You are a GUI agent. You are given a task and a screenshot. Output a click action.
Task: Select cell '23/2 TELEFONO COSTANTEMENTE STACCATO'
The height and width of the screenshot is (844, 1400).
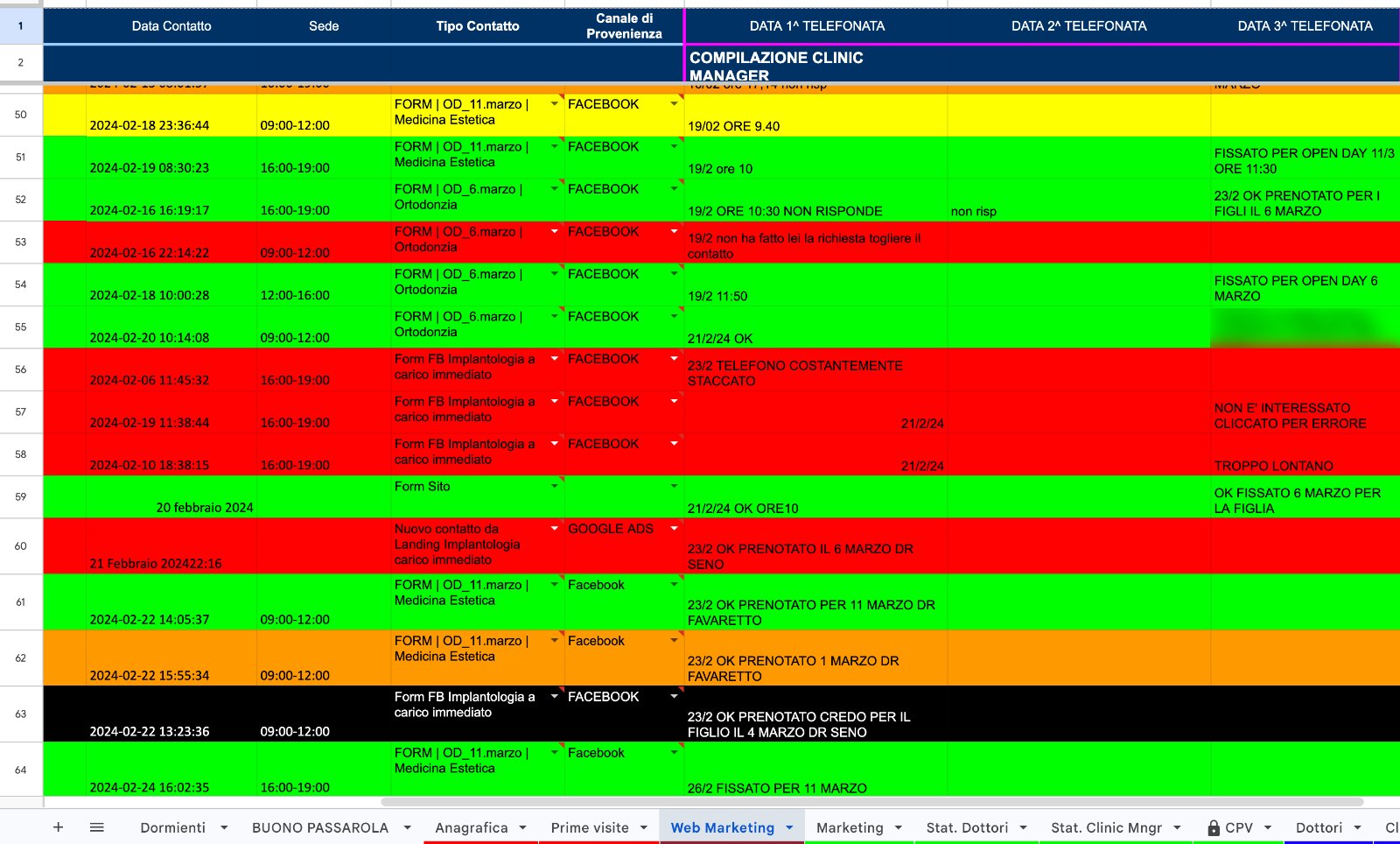pos(816,369)
